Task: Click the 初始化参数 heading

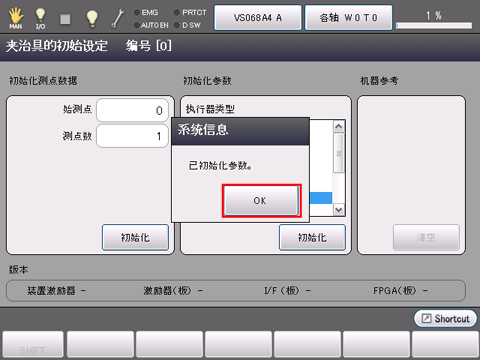Action: (x=207, y=81)
